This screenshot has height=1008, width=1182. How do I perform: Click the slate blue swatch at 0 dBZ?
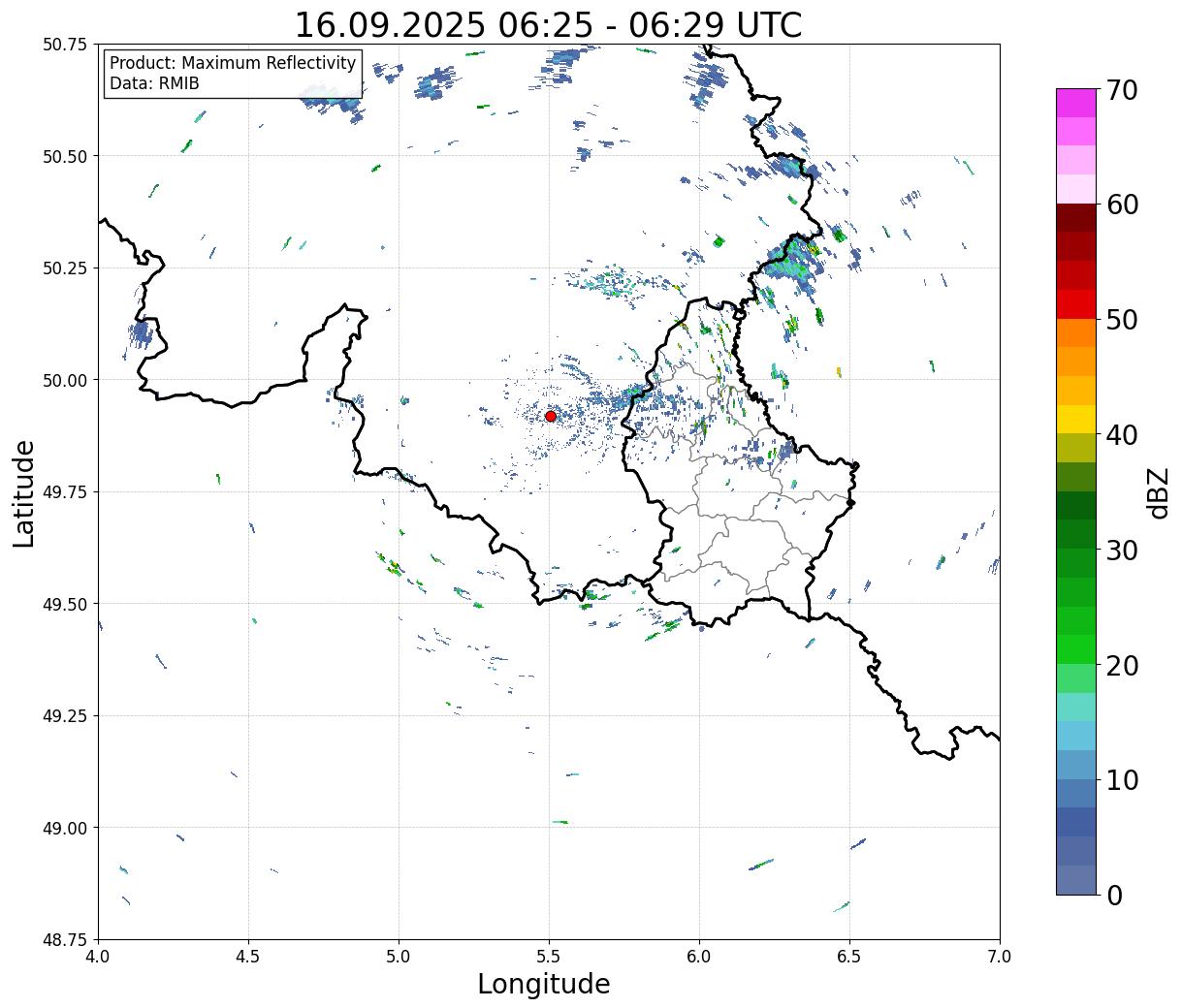click(x=1075, y=879)
